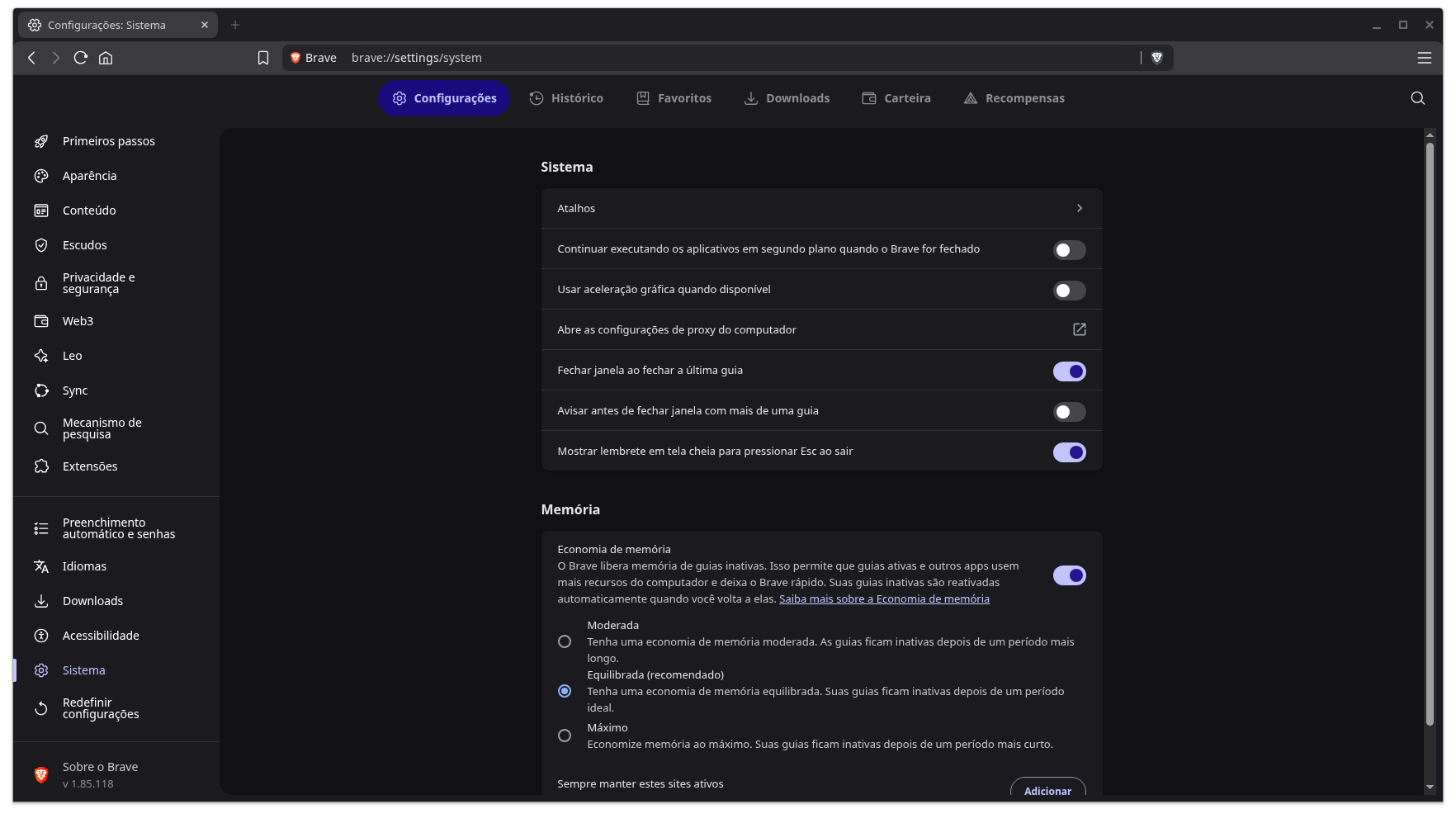Go to the home page via house icon
The image size is (1456, 828).
106,58
